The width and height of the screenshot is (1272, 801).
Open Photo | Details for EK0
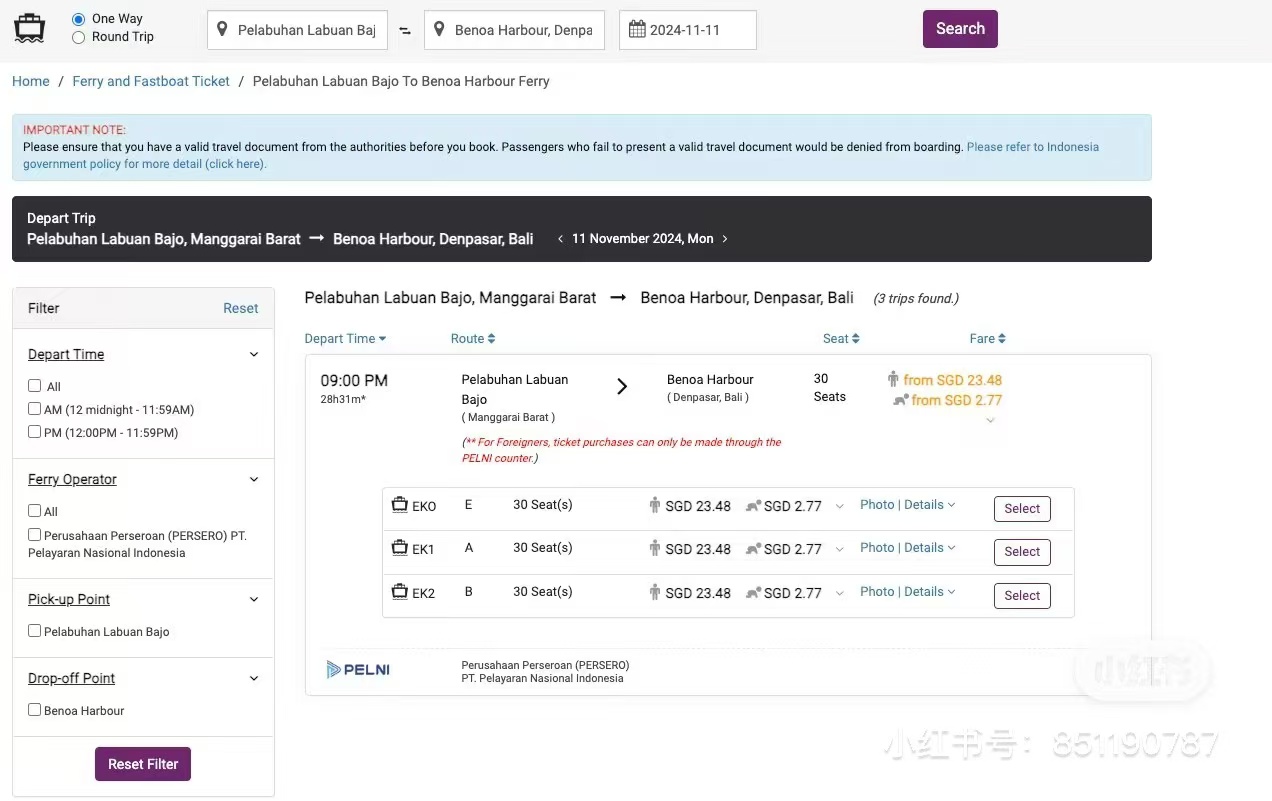908,505
